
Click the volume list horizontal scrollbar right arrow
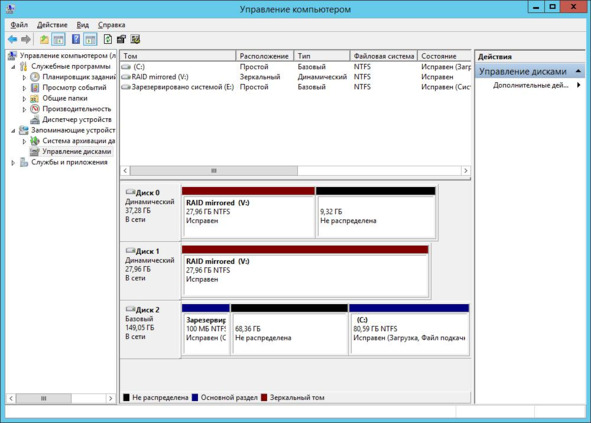pyautogui.click(x=465, y=171)
